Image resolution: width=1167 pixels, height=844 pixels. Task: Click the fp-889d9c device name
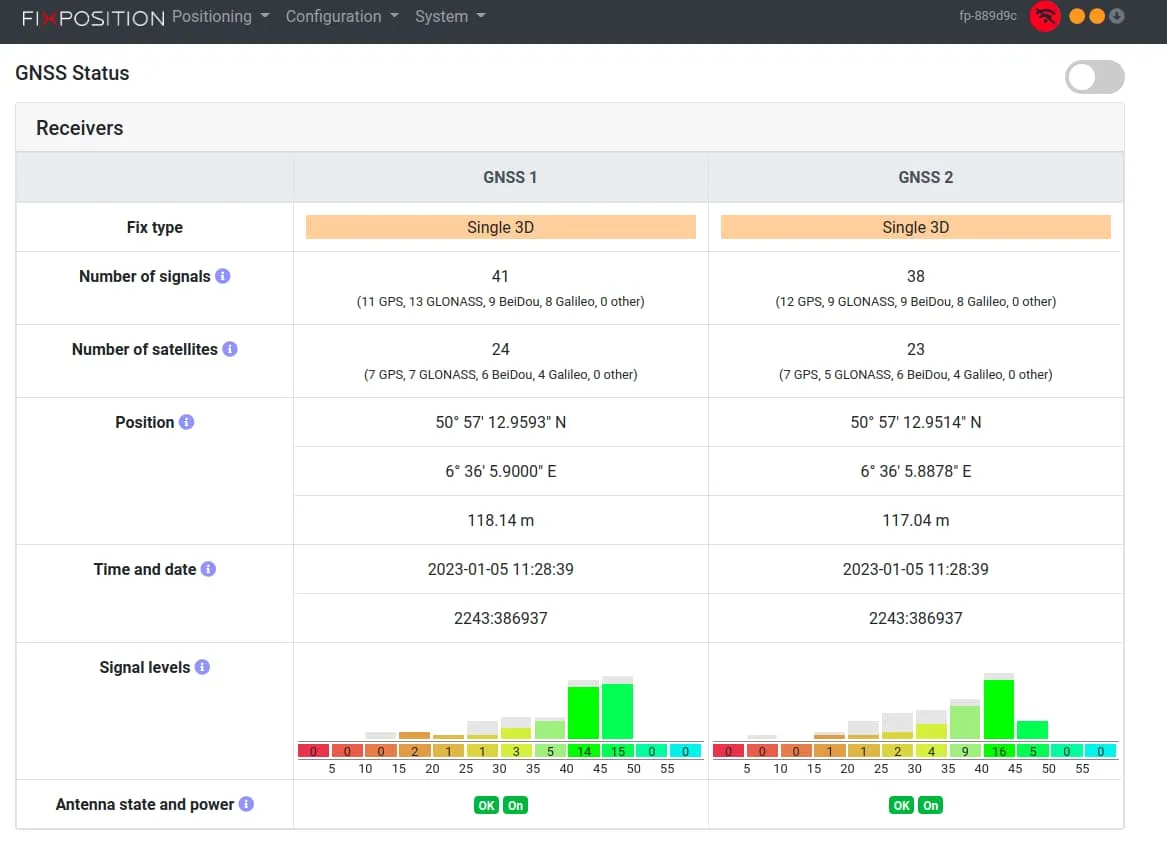(988, 17)
